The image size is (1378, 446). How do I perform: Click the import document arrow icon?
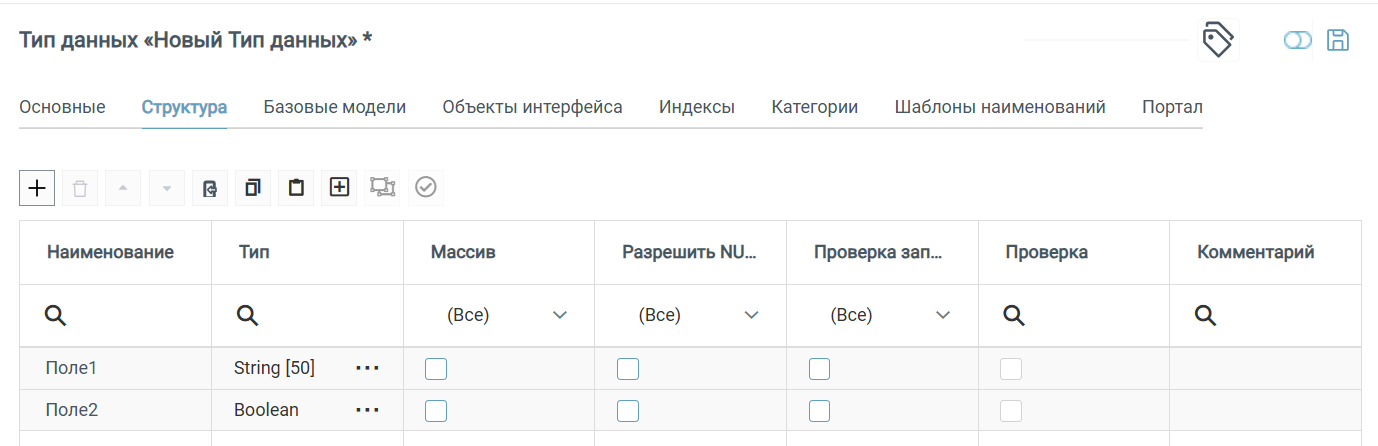click(x=210, y=187)
